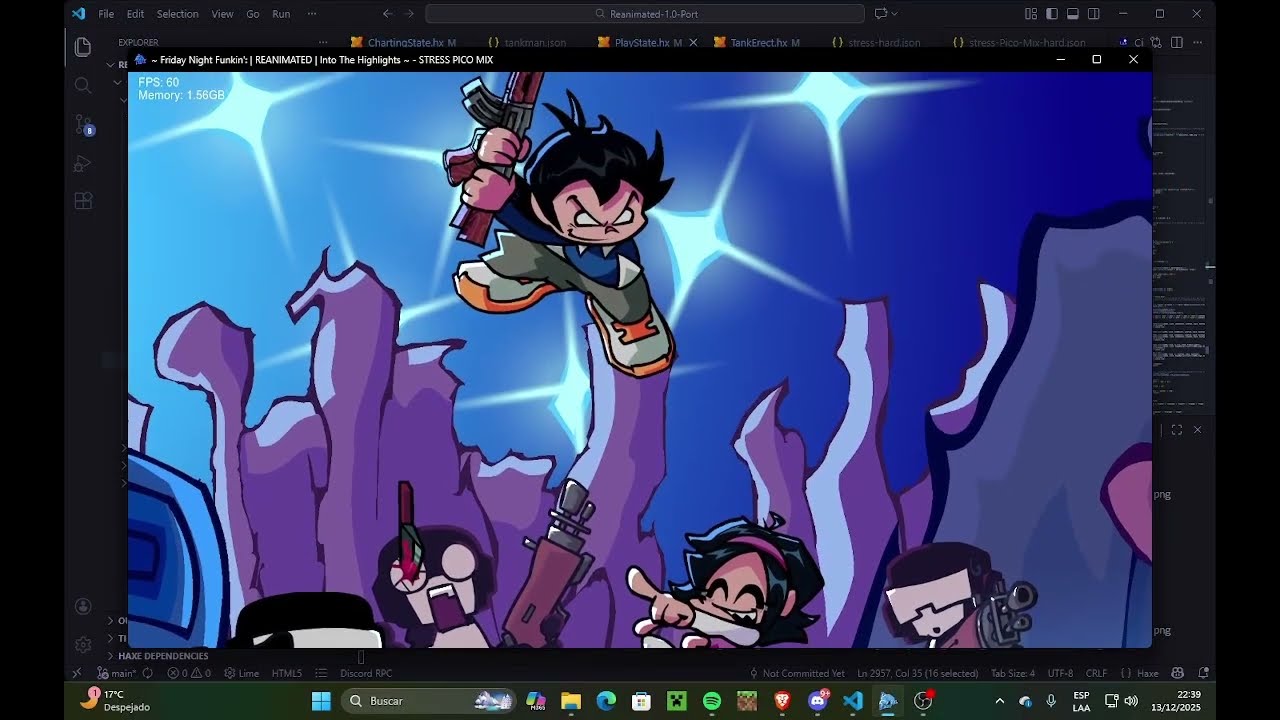Click Tab Size: 4 indicator

pyautogui.click(x=1013, y=673)
